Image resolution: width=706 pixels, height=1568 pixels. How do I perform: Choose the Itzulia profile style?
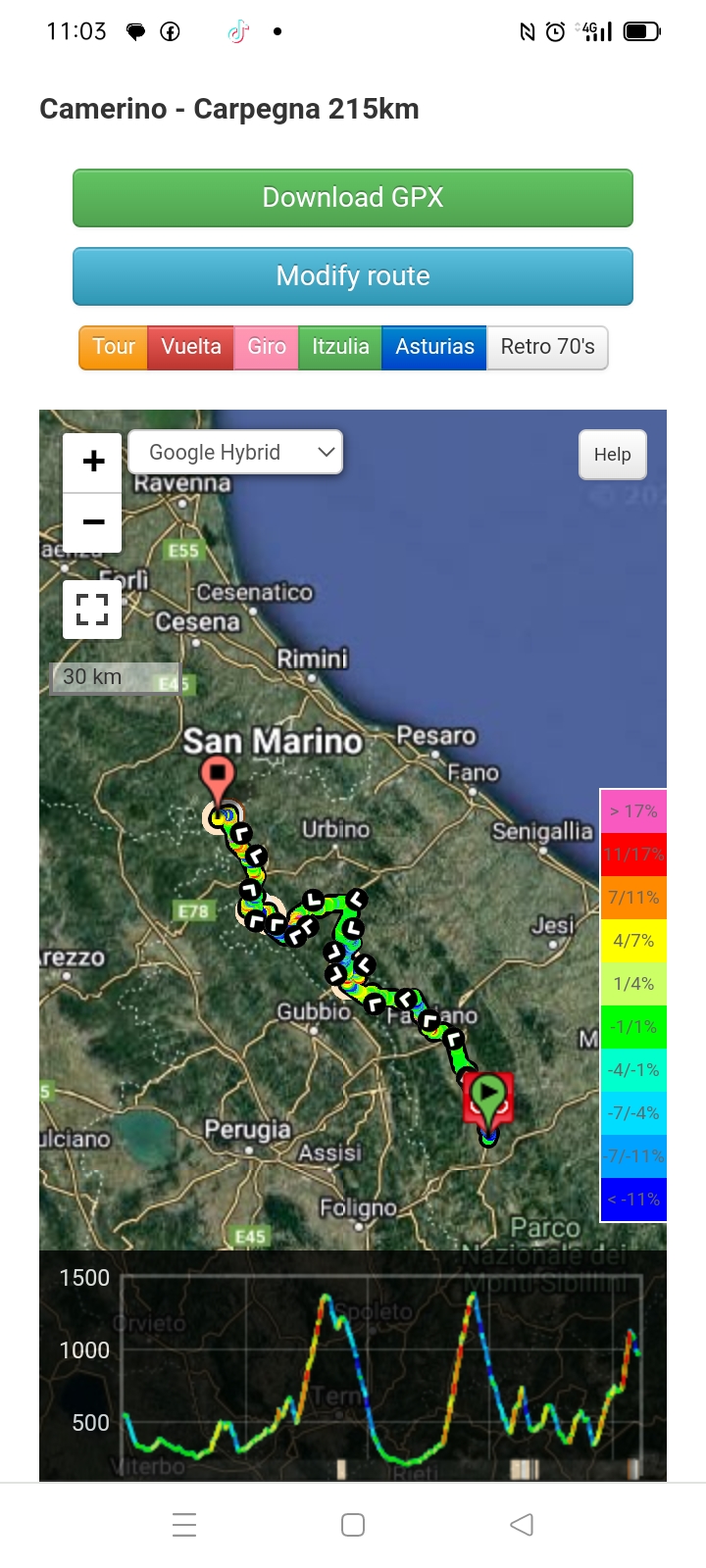(x=340, y=347)
